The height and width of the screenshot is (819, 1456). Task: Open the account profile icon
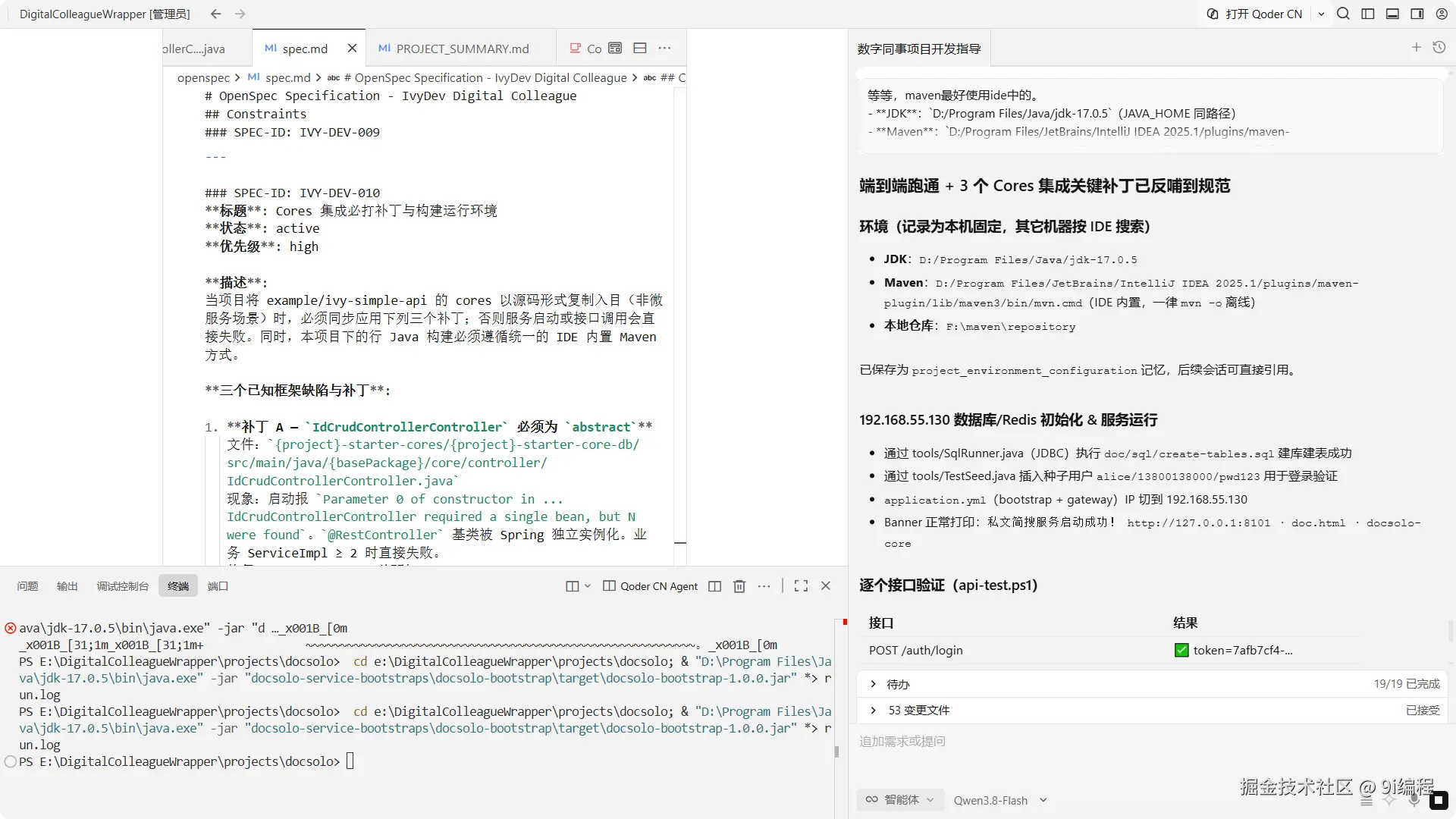pos(1442,14)
